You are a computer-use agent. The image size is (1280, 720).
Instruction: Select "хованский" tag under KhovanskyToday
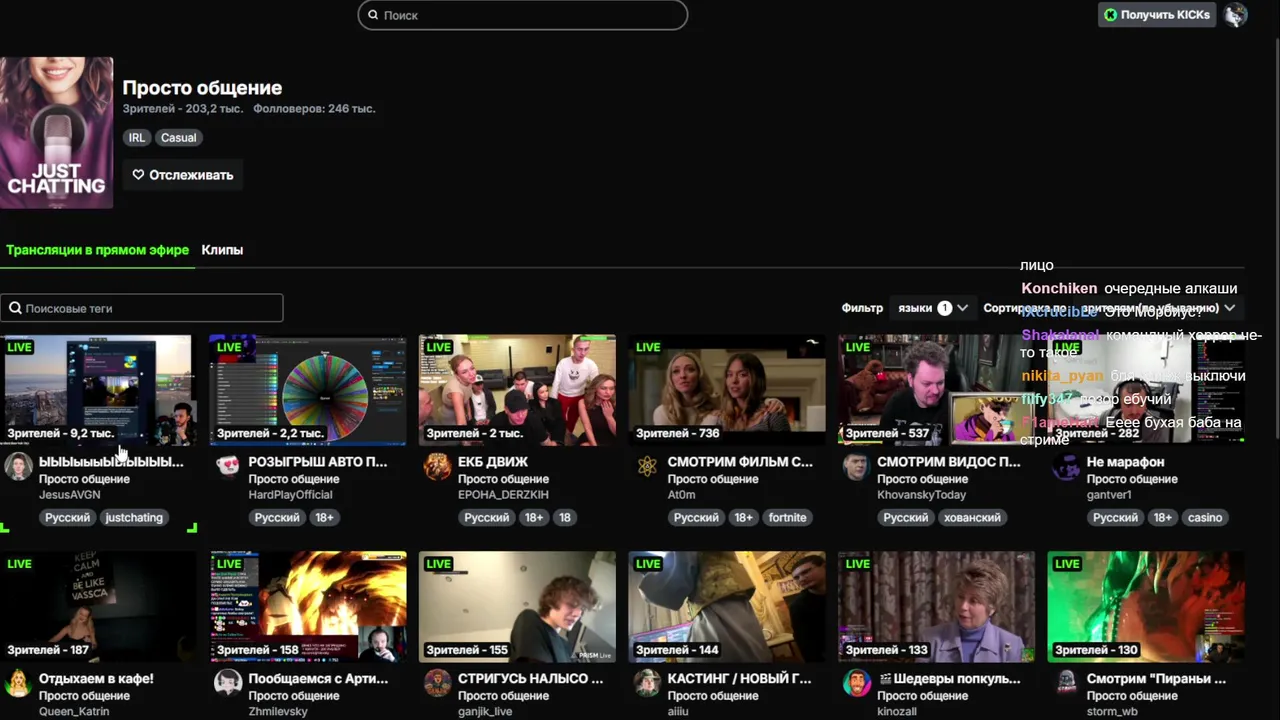point(972,518)
